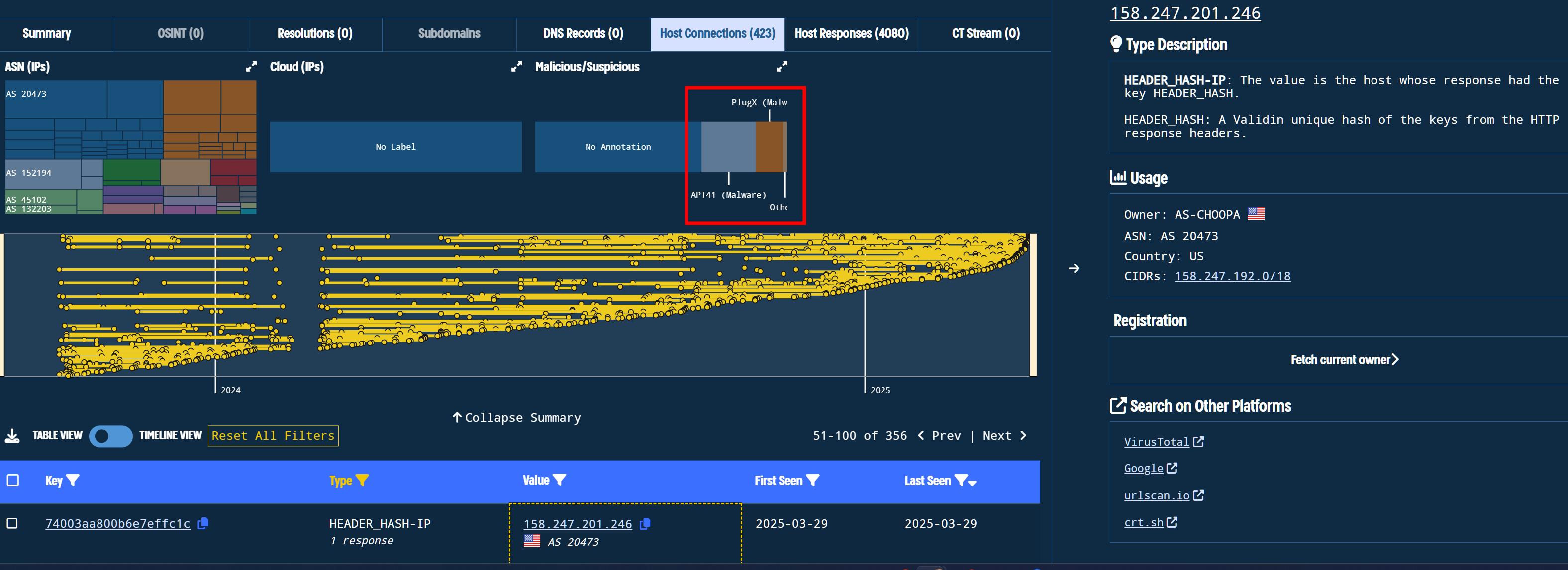This screenshot has width=1568, height=570.
Task: Click the 1 response text
Action: 362,541
